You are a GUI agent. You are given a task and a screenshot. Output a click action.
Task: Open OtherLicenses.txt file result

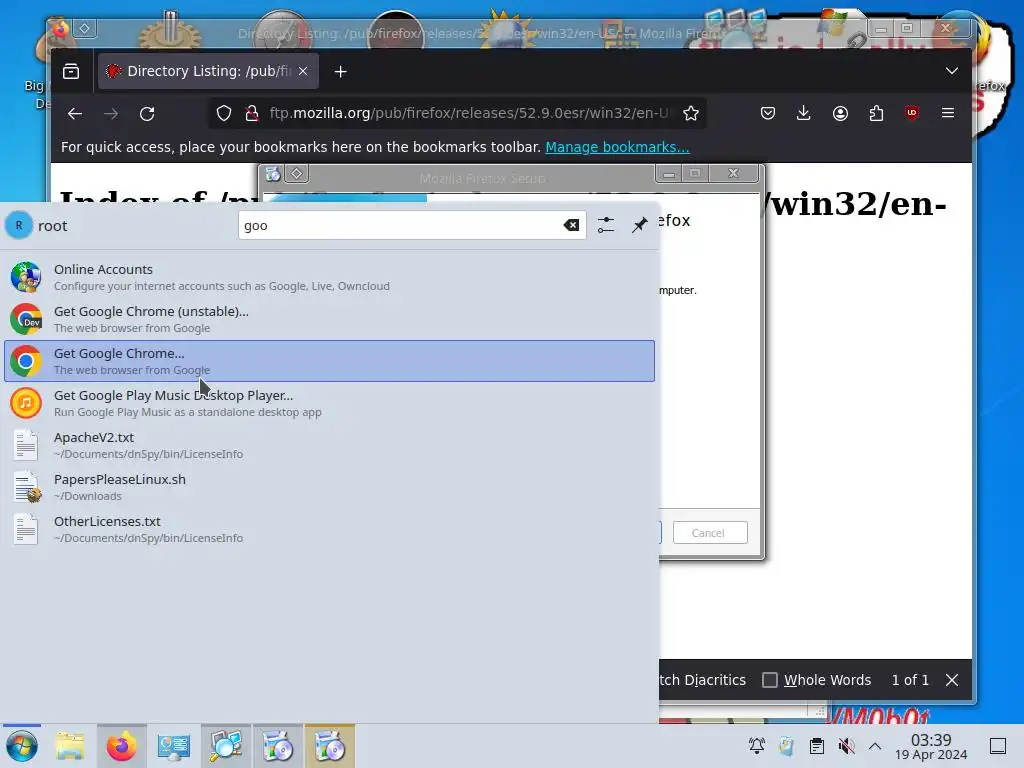click(329, 529)
